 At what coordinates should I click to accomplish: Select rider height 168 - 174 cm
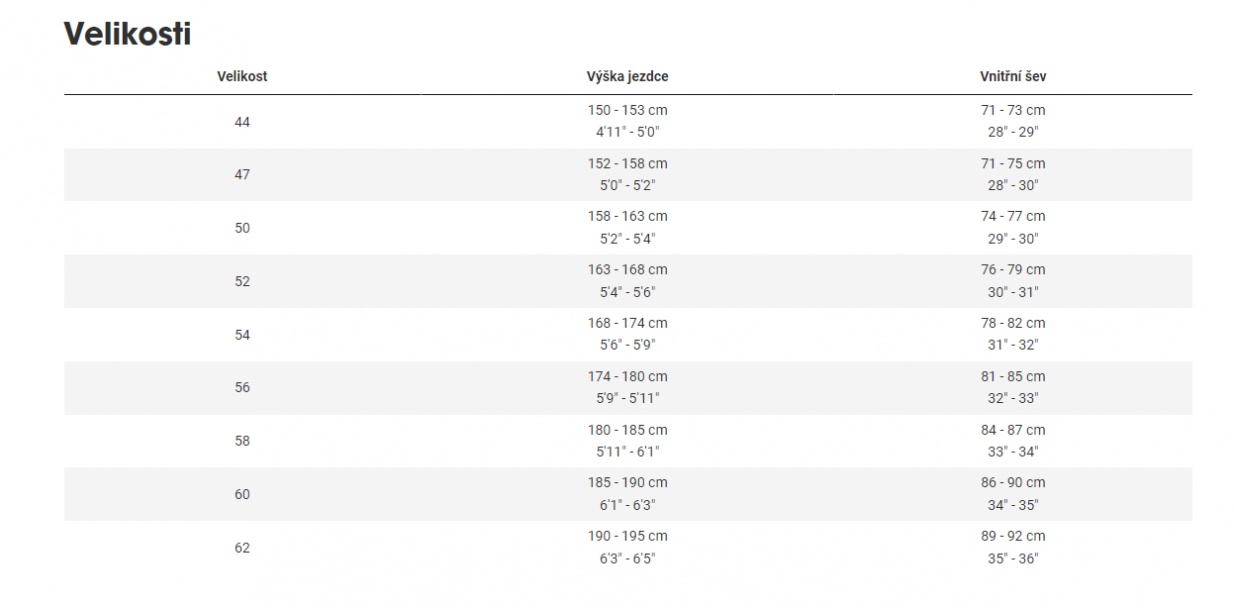point(627,323)
